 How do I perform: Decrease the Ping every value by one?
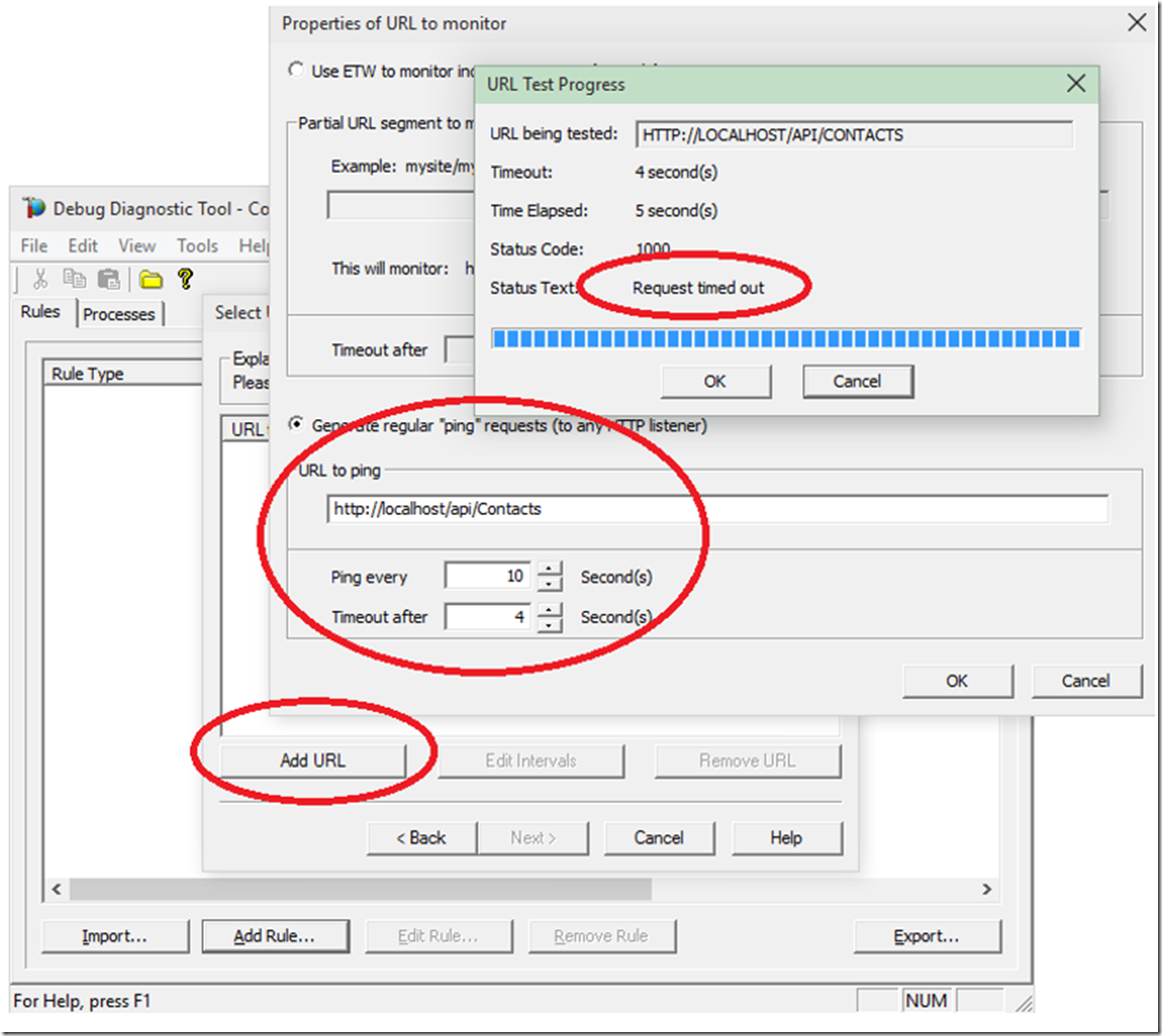pos(549,583)
